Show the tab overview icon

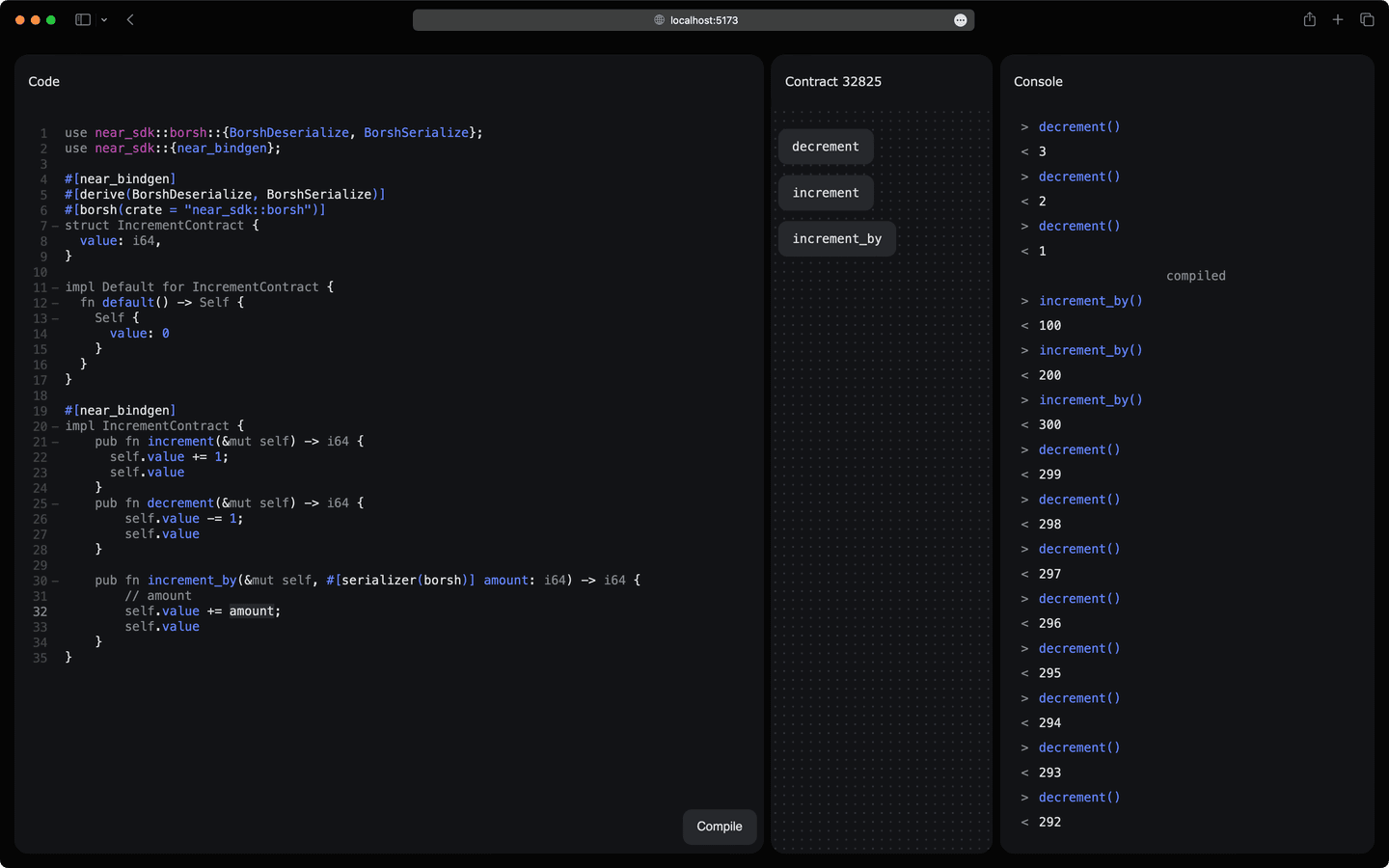click(1367, 19)
